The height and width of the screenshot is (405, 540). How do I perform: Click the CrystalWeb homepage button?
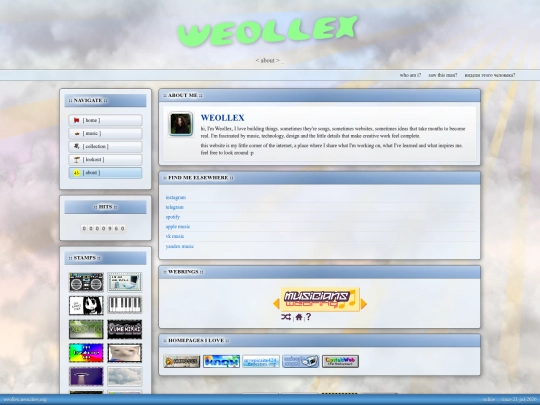click(340, 361)
